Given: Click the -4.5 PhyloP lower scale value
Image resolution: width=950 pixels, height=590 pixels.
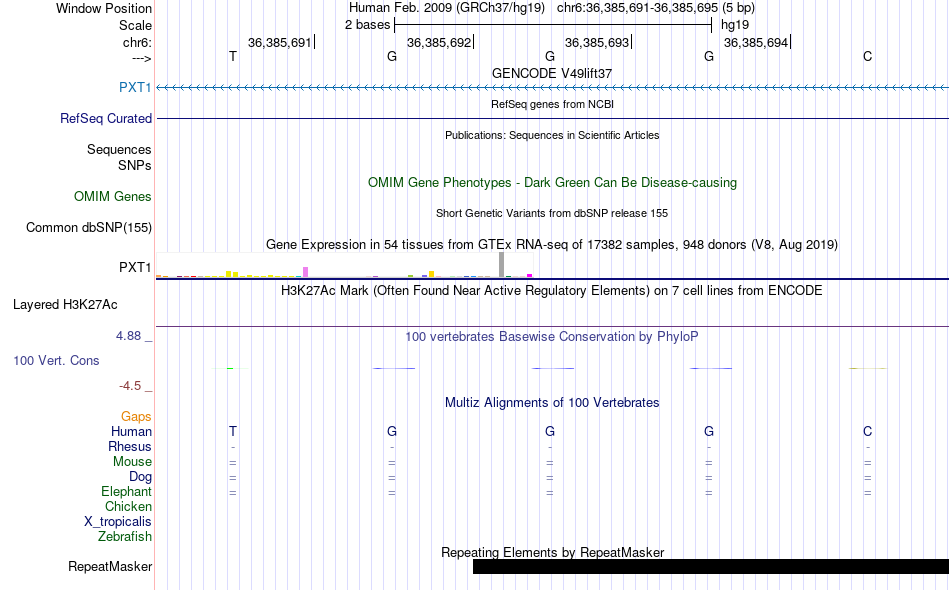Looking at the screenshot, I should 130,386.
